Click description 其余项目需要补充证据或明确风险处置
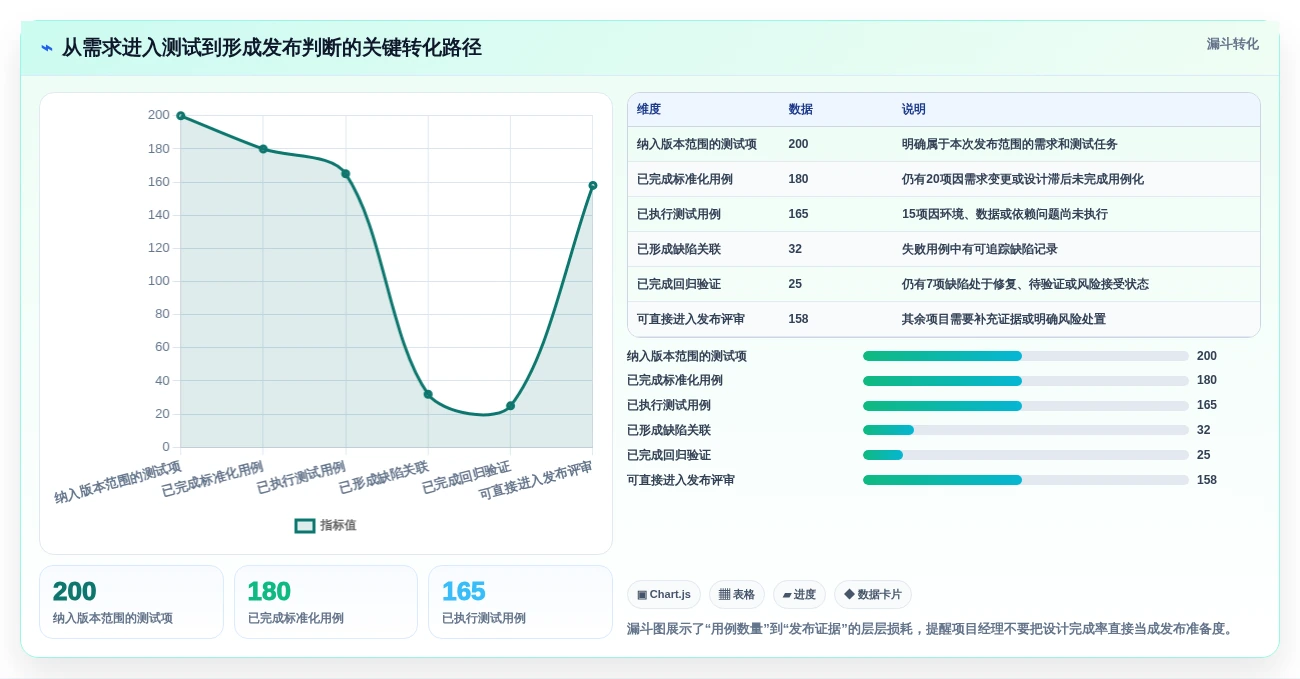Image resolution: width=1300 pixels, height=679 pixels. 1004,319
